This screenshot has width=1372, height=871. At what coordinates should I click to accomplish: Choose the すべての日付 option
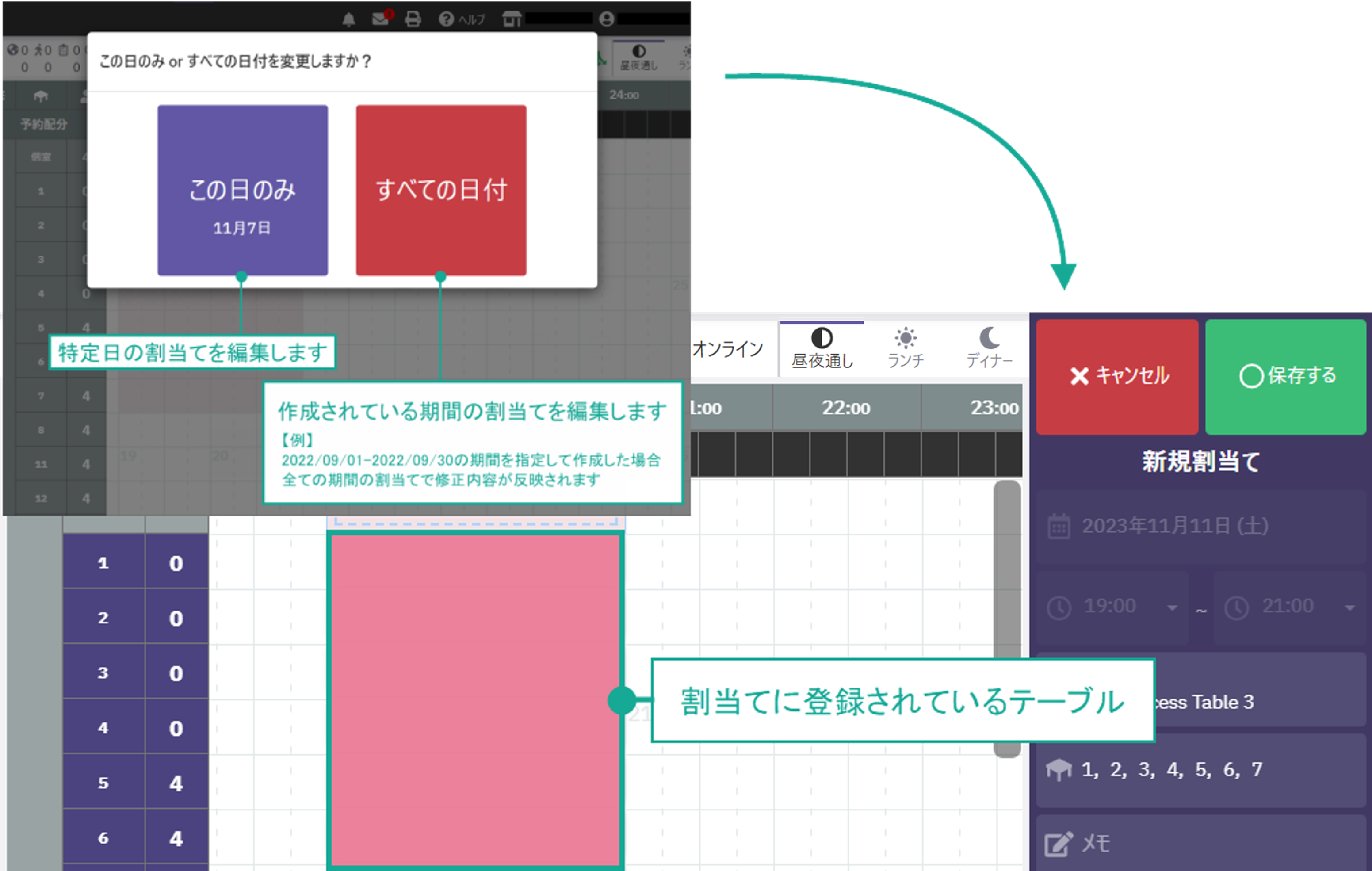[x=441, y=190]
